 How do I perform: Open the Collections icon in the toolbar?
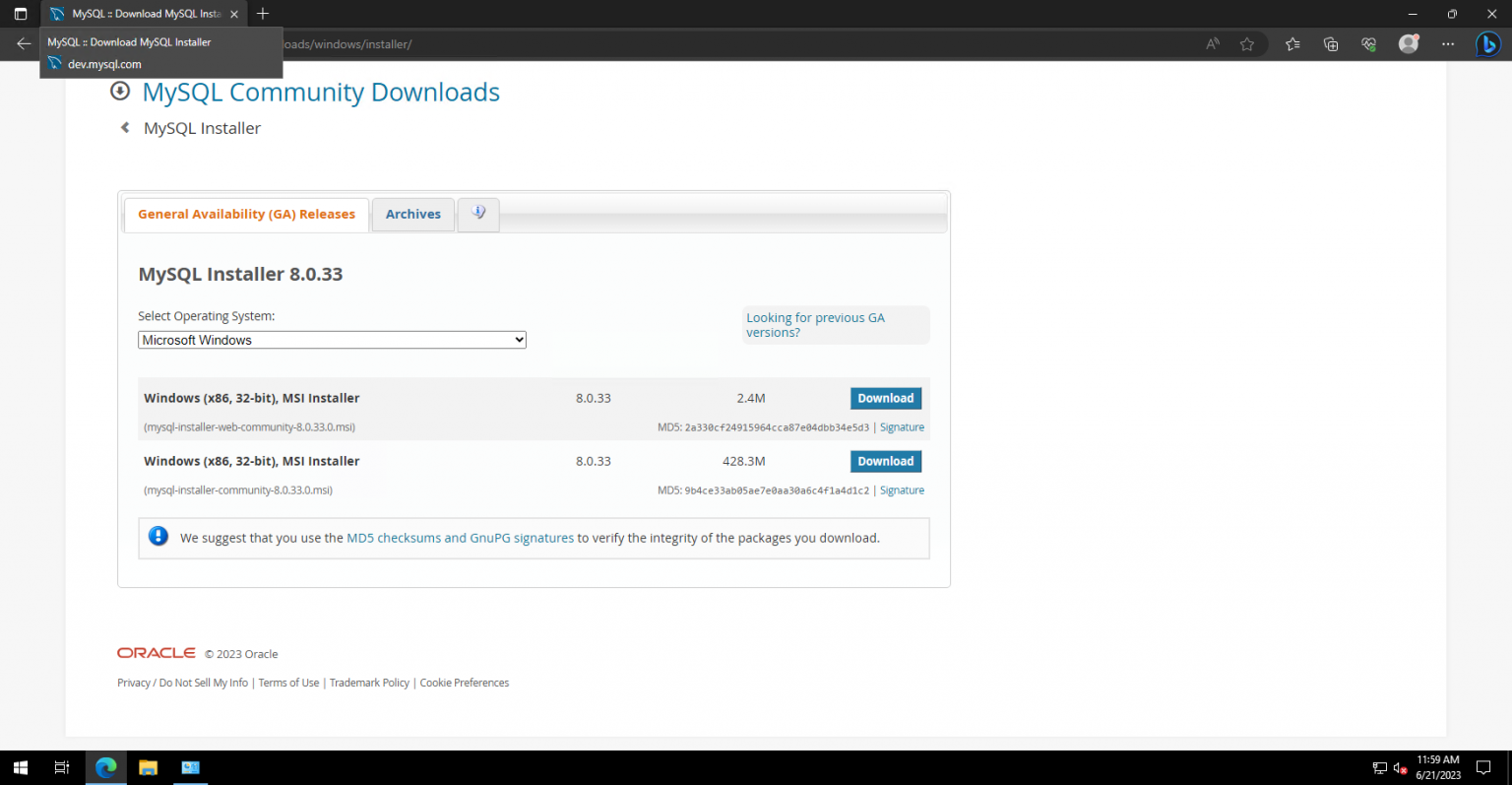tap(1331, 44)
